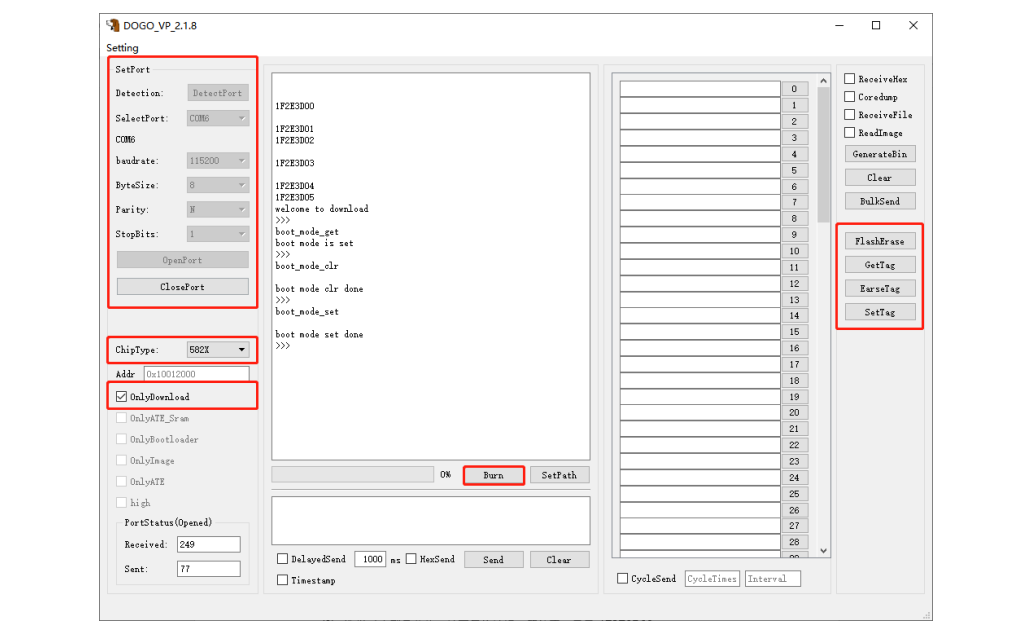
Task: Enable the DelayedSend checkbox
Action: pos(283,558)
